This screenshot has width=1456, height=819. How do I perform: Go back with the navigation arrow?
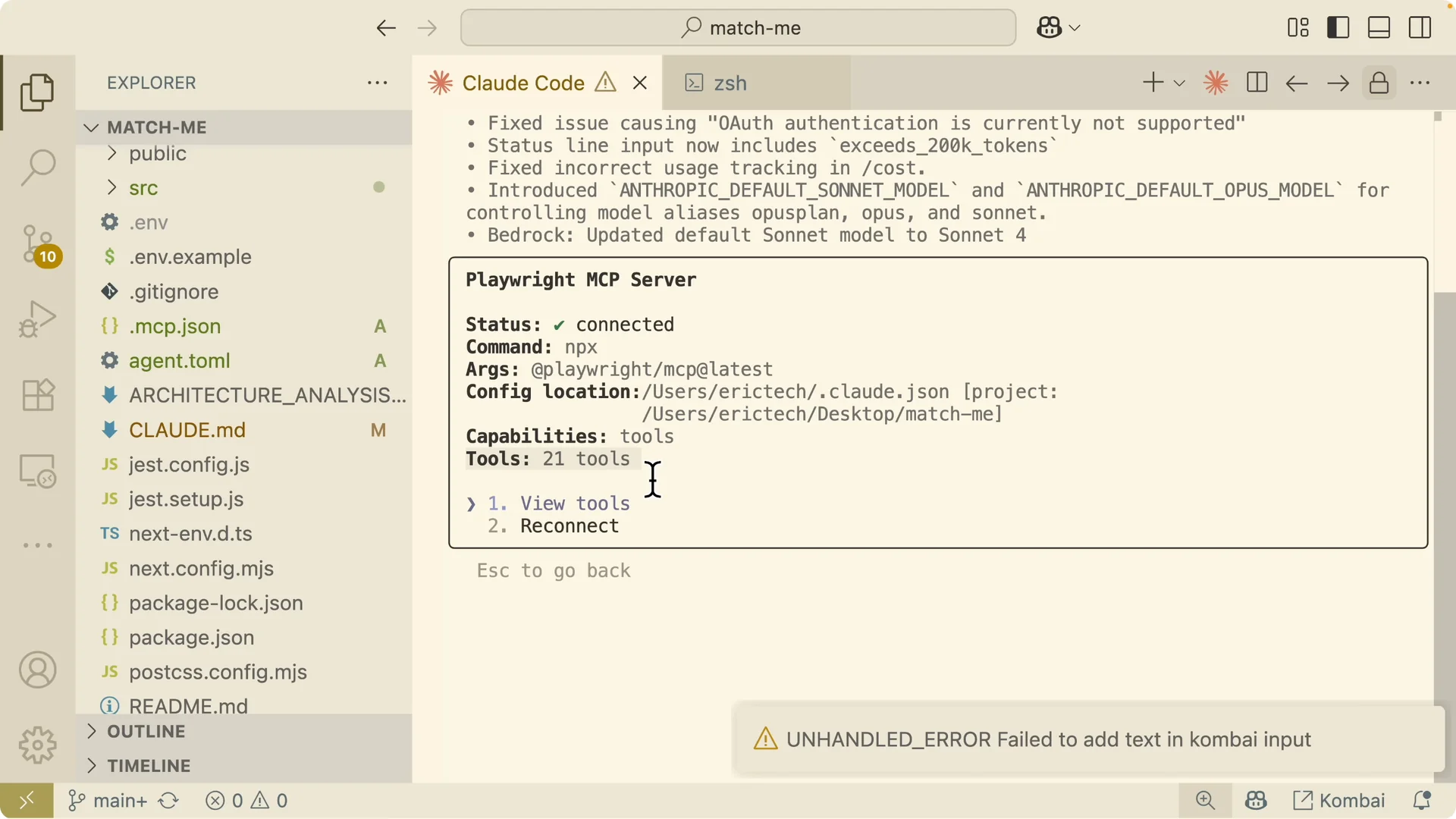[386, 28]
